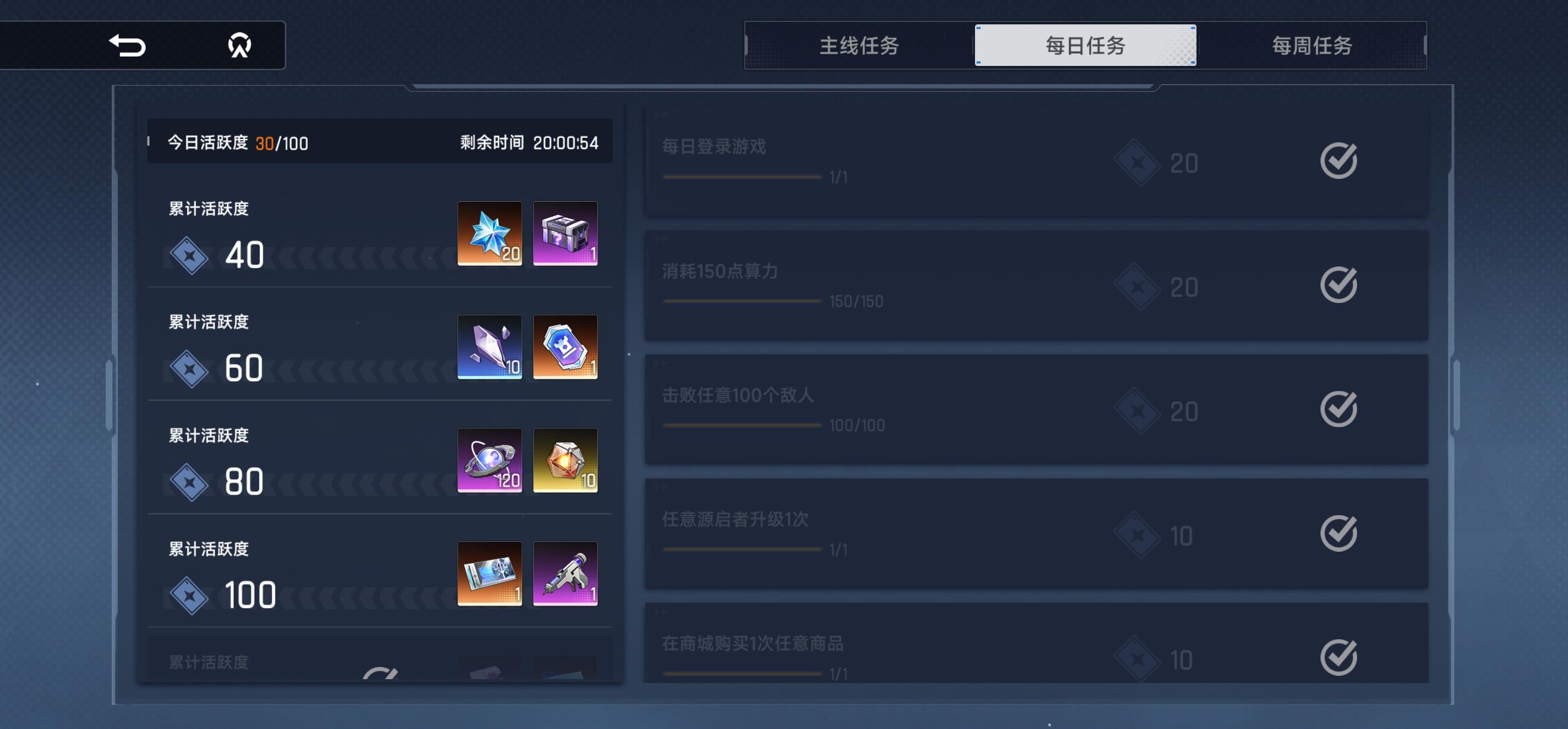Click checkmark for 击败任意100个敌人 task
1568x729 pixels.
pyautogui.click(x=1338, y=409)
